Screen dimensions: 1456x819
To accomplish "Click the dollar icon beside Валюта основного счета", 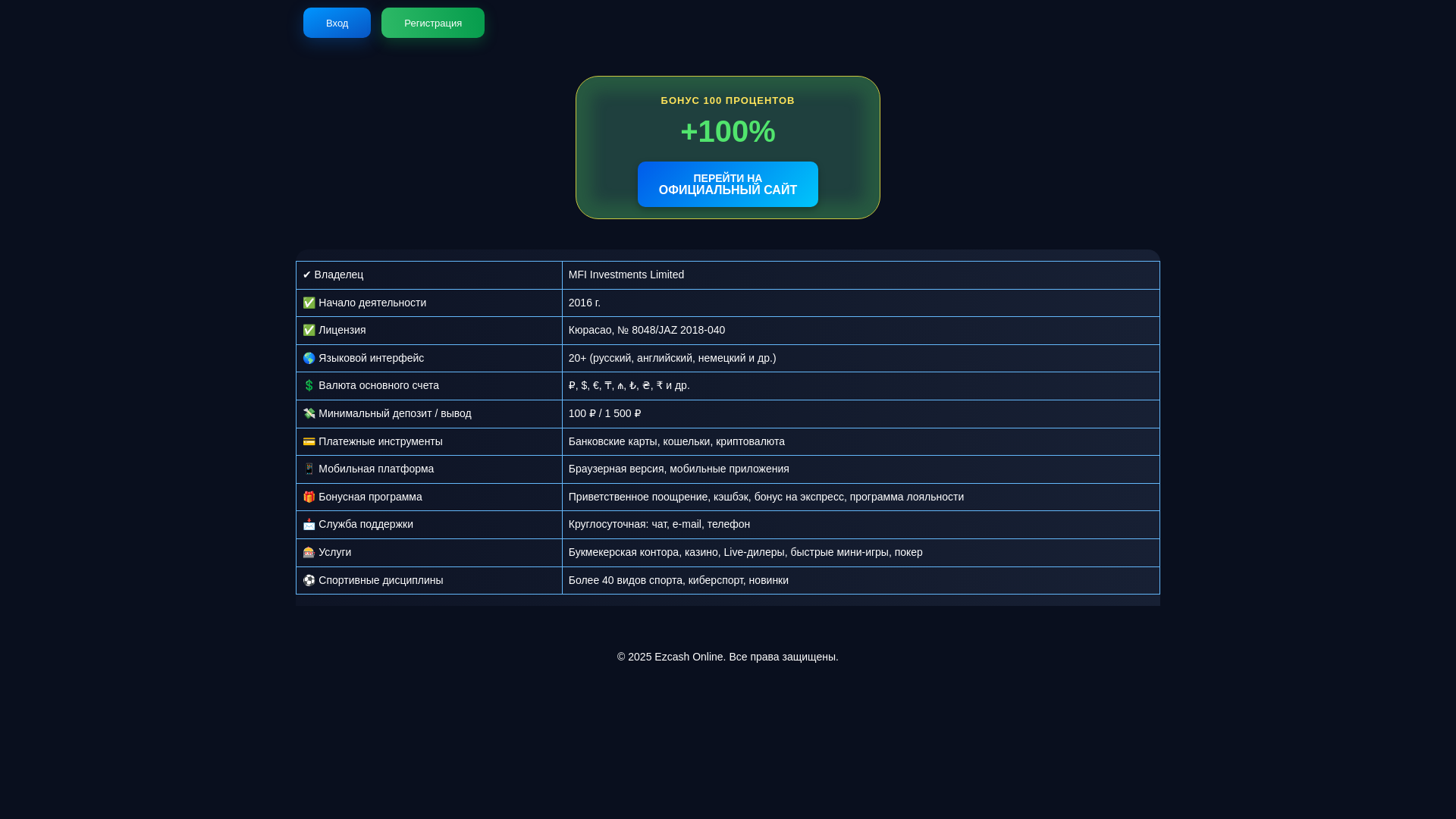I will [x=309, y=385].
